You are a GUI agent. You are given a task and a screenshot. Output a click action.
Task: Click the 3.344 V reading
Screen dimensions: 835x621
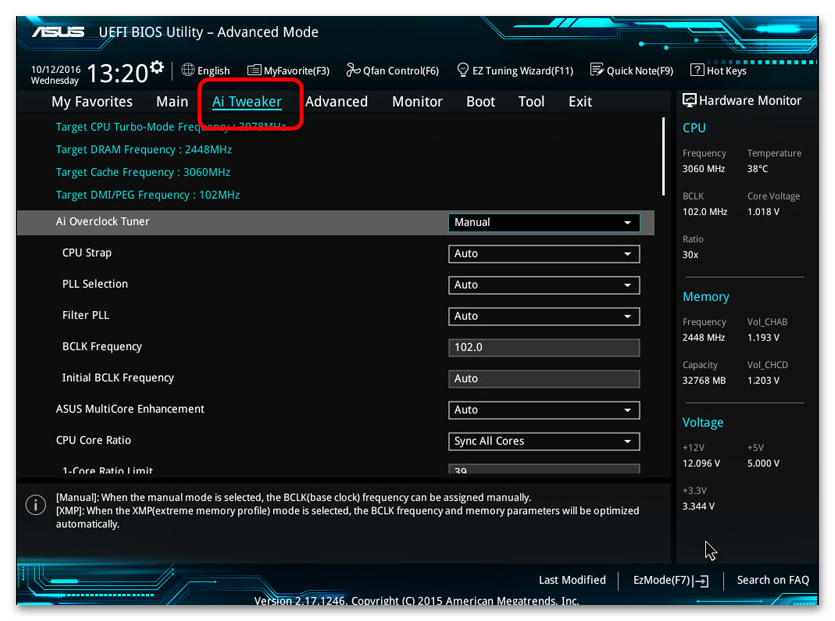698,506
